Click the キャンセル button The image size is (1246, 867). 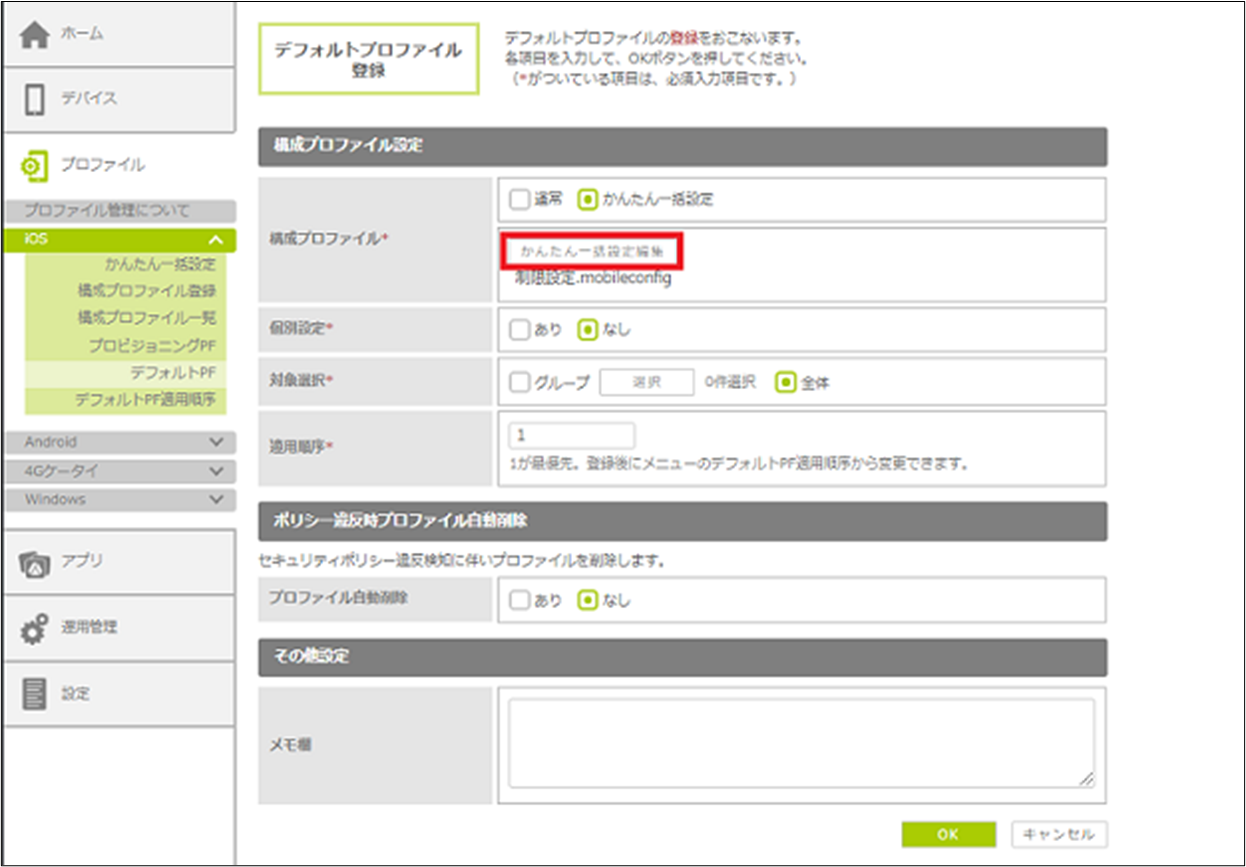(x=1059, y=834)
